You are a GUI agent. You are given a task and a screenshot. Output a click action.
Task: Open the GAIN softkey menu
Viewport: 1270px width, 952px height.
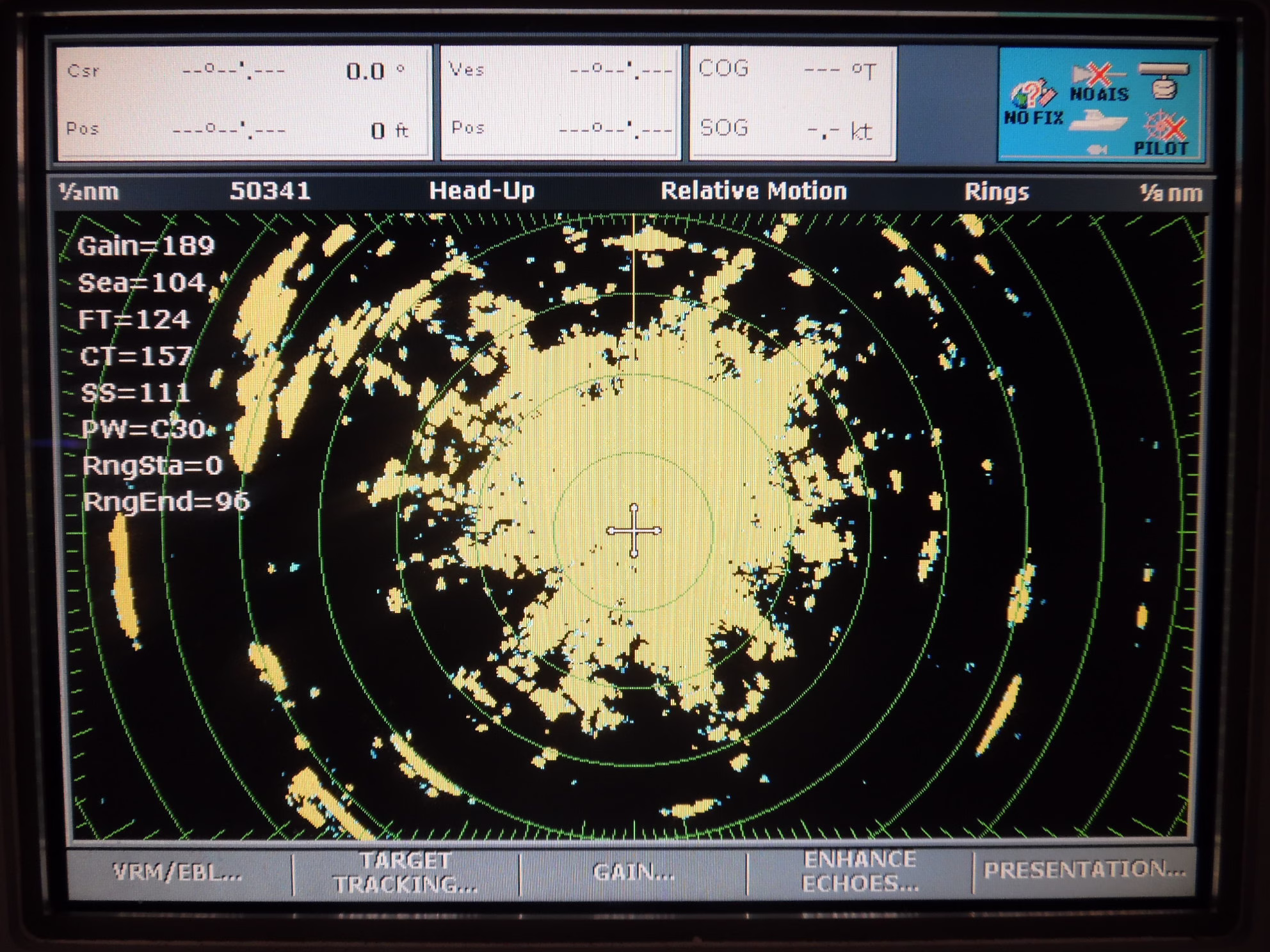pyautogui.click(x=633, y=872)
